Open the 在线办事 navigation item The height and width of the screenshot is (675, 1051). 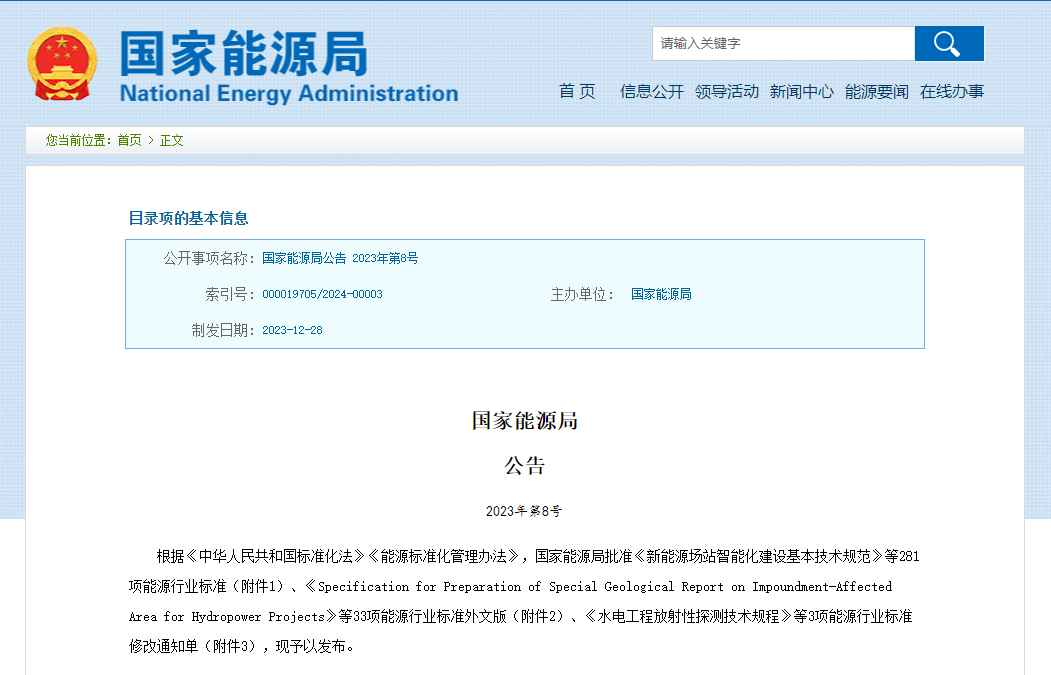pos(952,92)
